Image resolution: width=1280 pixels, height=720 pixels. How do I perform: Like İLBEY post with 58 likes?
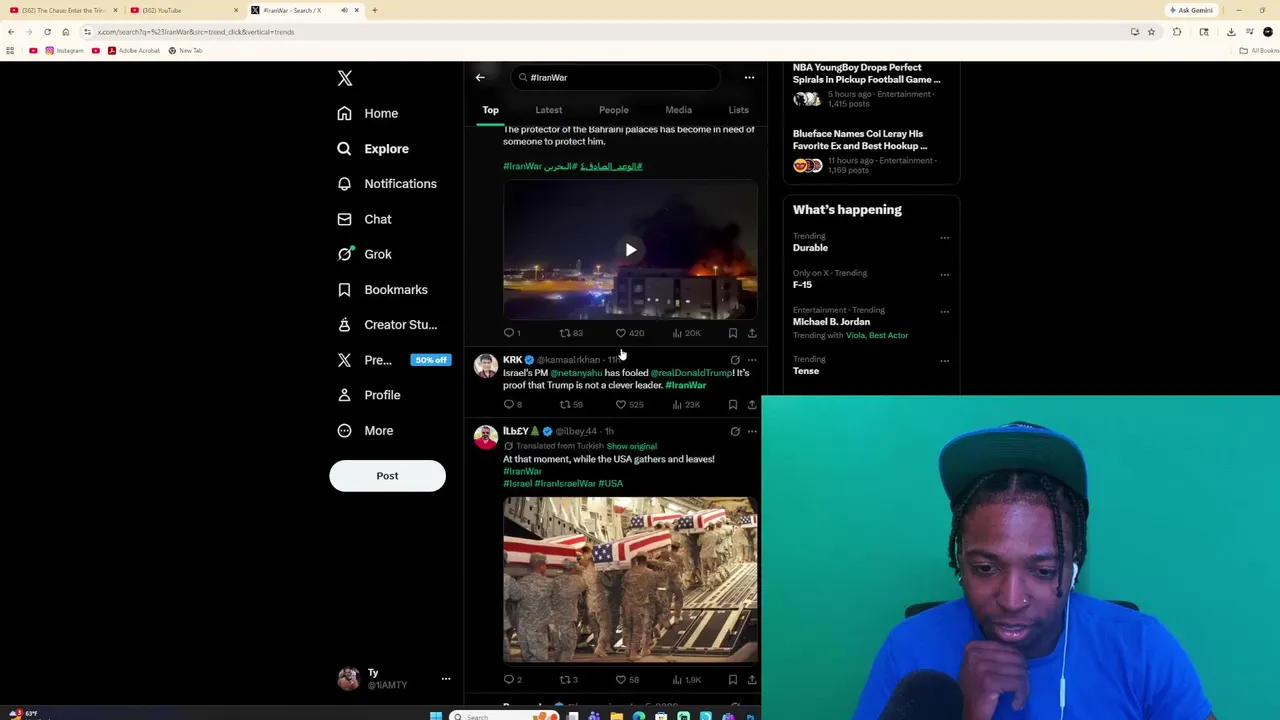(627, 680)
